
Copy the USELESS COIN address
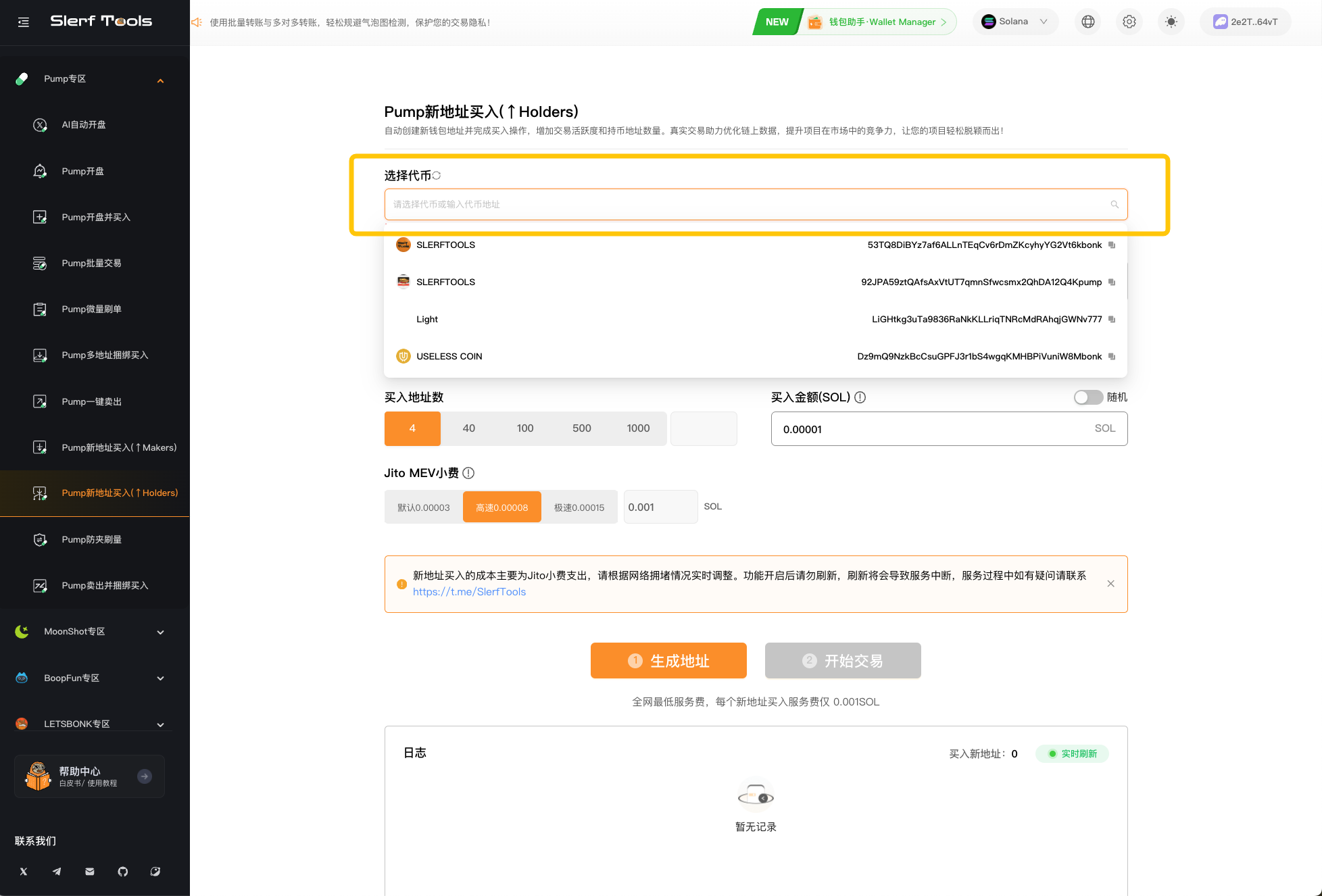point(1112,356)
